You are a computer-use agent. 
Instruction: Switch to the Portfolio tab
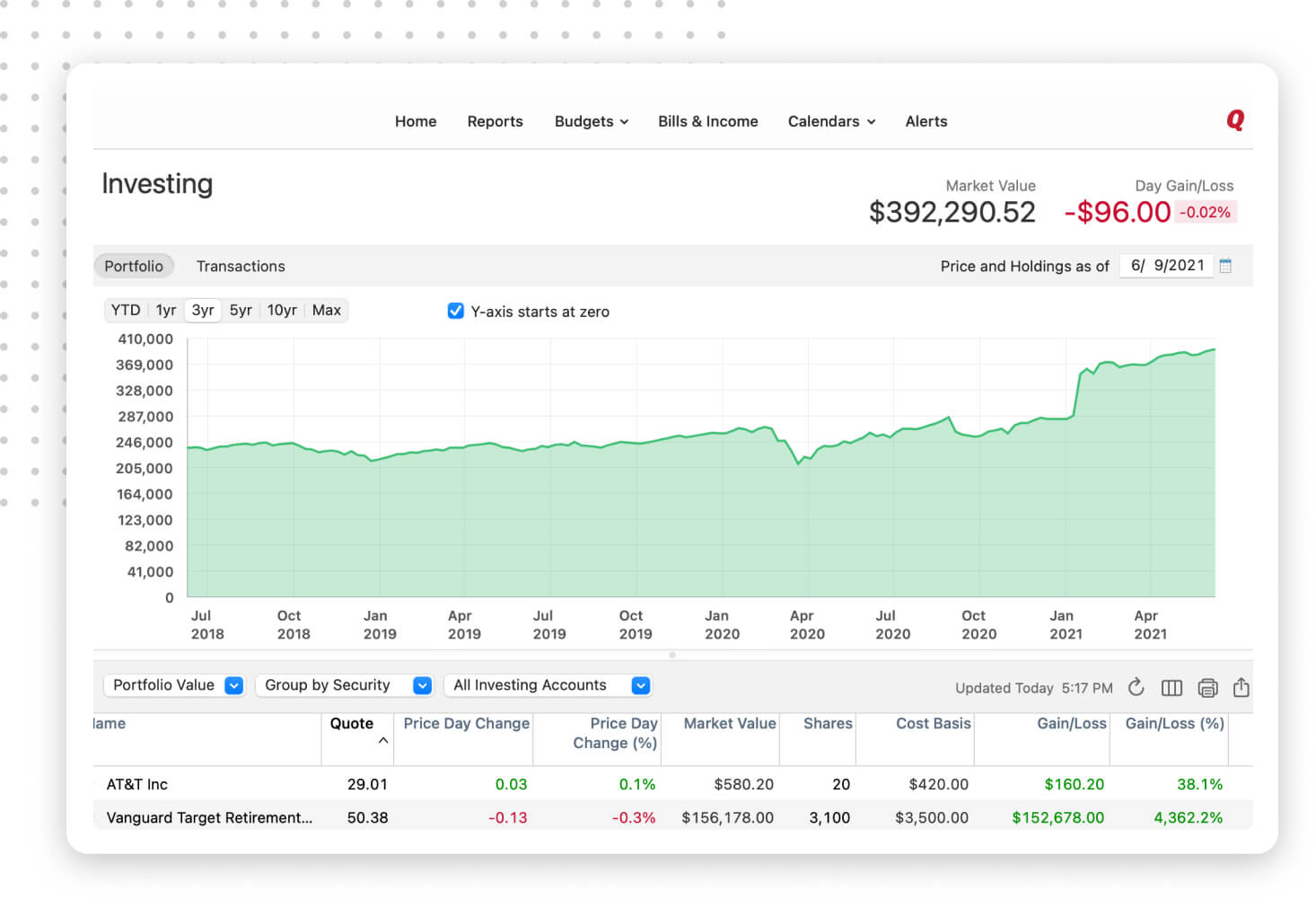click(x=134, y=266)
